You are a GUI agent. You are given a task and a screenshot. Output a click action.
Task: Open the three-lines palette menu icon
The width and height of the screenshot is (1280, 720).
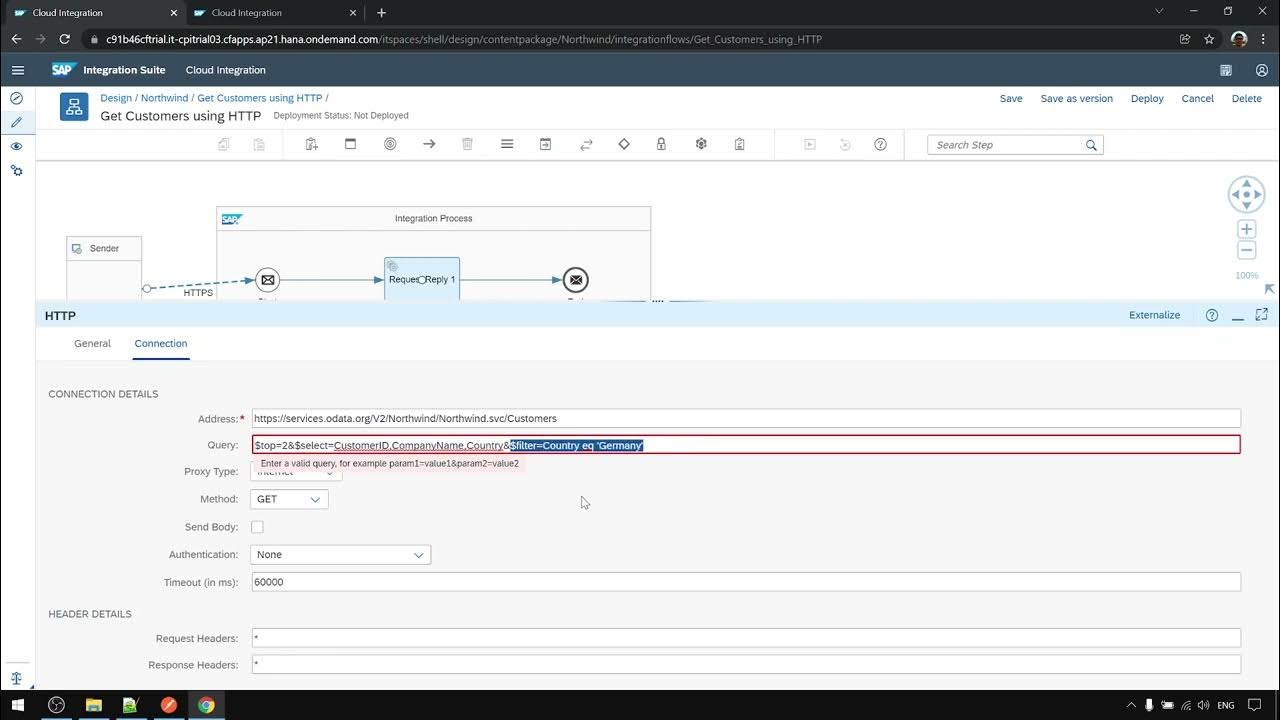[x=507, y=144]
